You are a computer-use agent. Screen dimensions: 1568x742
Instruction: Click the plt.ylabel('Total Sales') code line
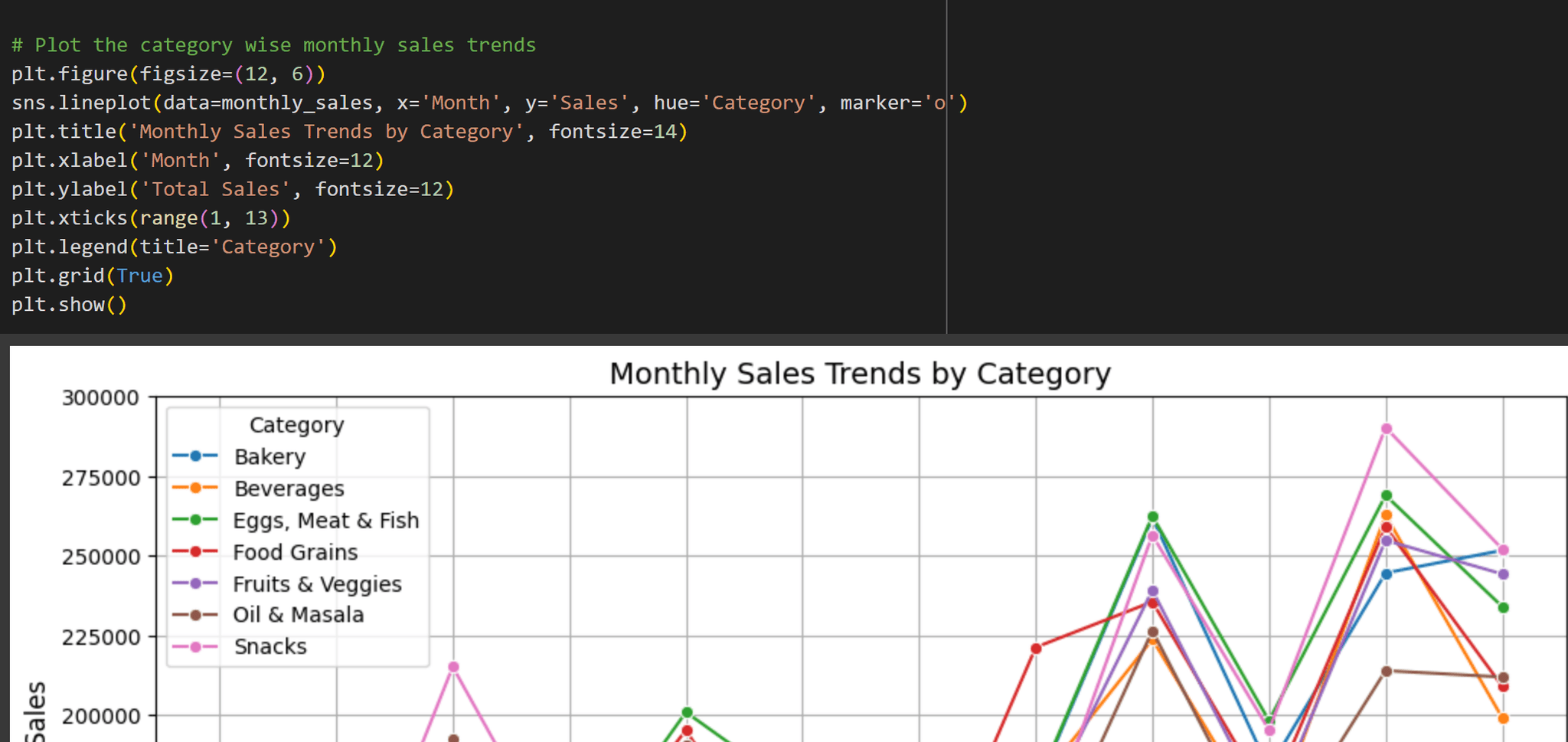233,189
